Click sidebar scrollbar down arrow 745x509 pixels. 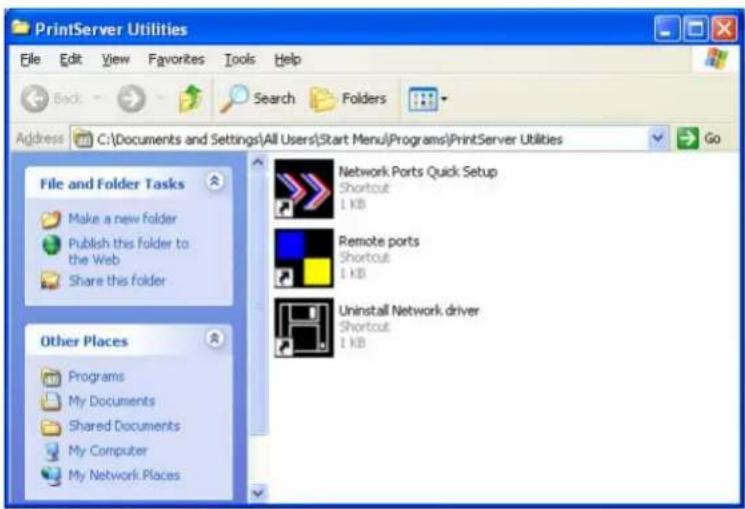click(x=258, y=493)
